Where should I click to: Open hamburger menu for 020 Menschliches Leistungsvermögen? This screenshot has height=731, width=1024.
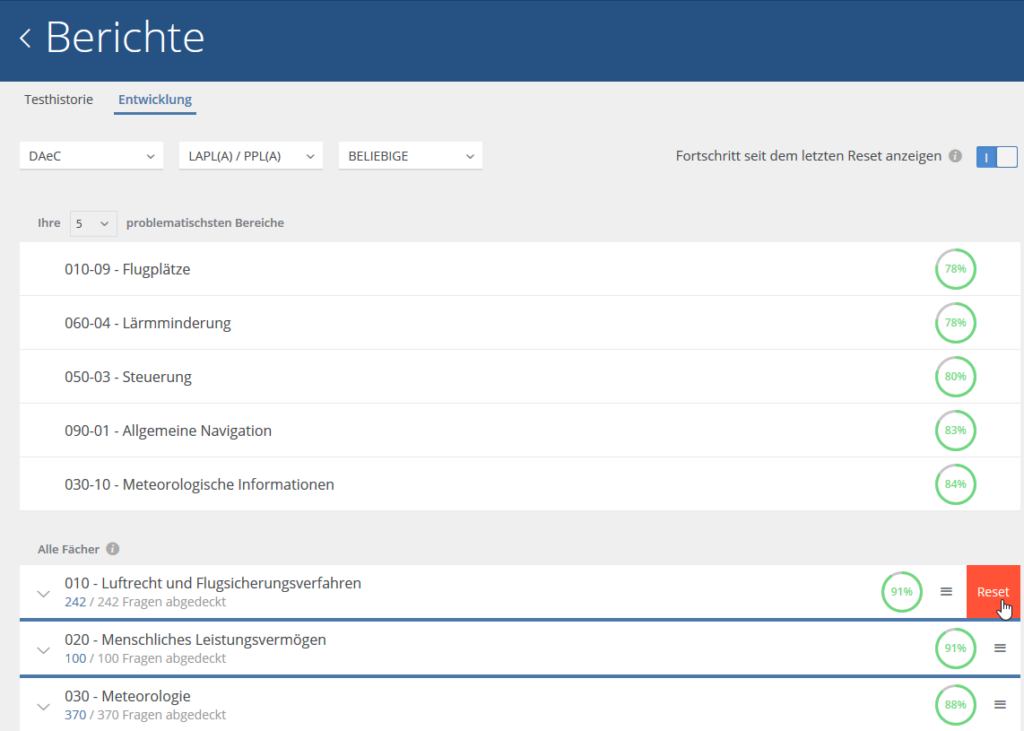pyautogui.click(x=999, y=648)
